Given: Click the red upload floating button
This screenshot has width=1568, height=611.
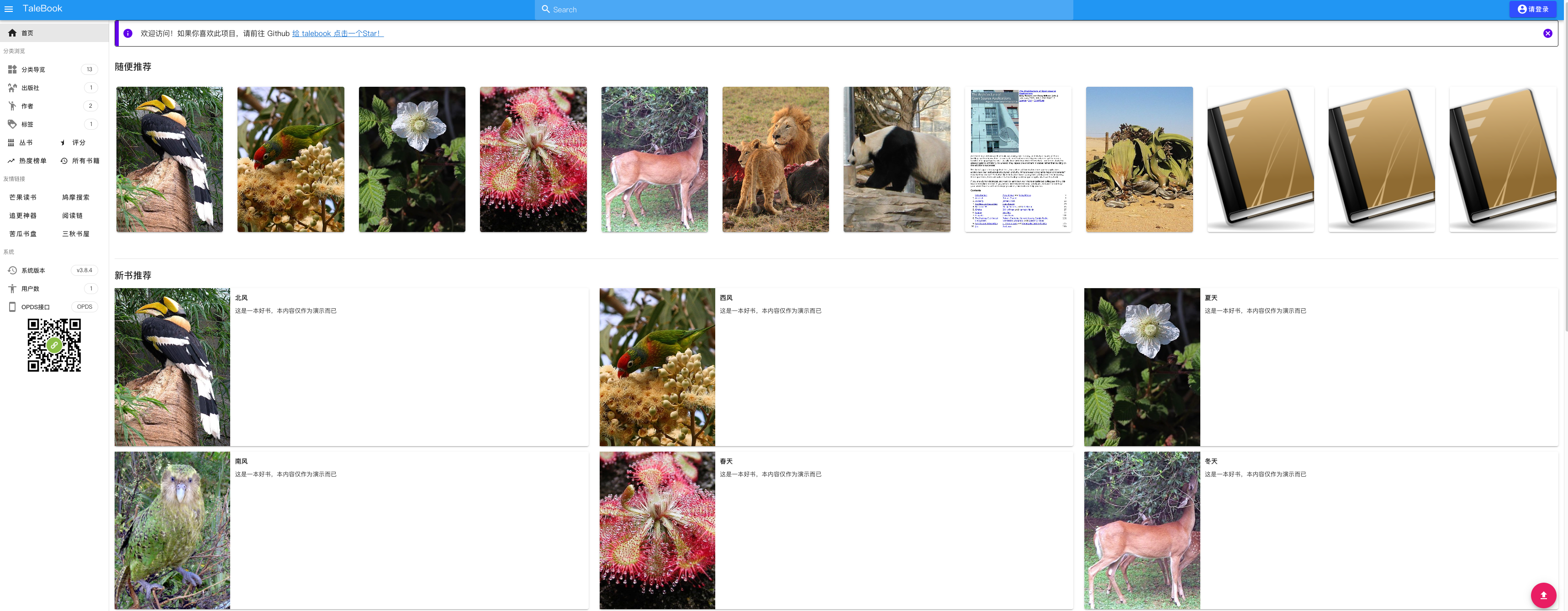Looking at the screenshot, I should pyautogui.click(x=1543, y=595).
